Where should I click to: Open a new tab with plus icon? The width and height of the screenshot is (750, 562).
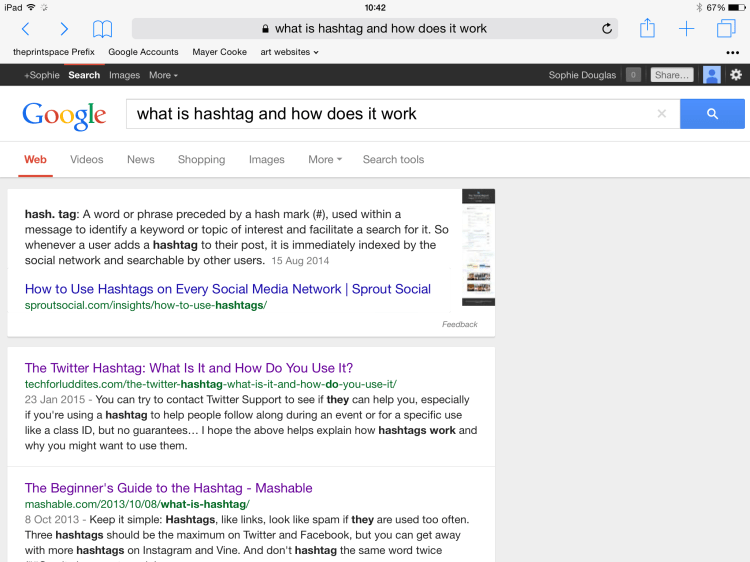686,29
